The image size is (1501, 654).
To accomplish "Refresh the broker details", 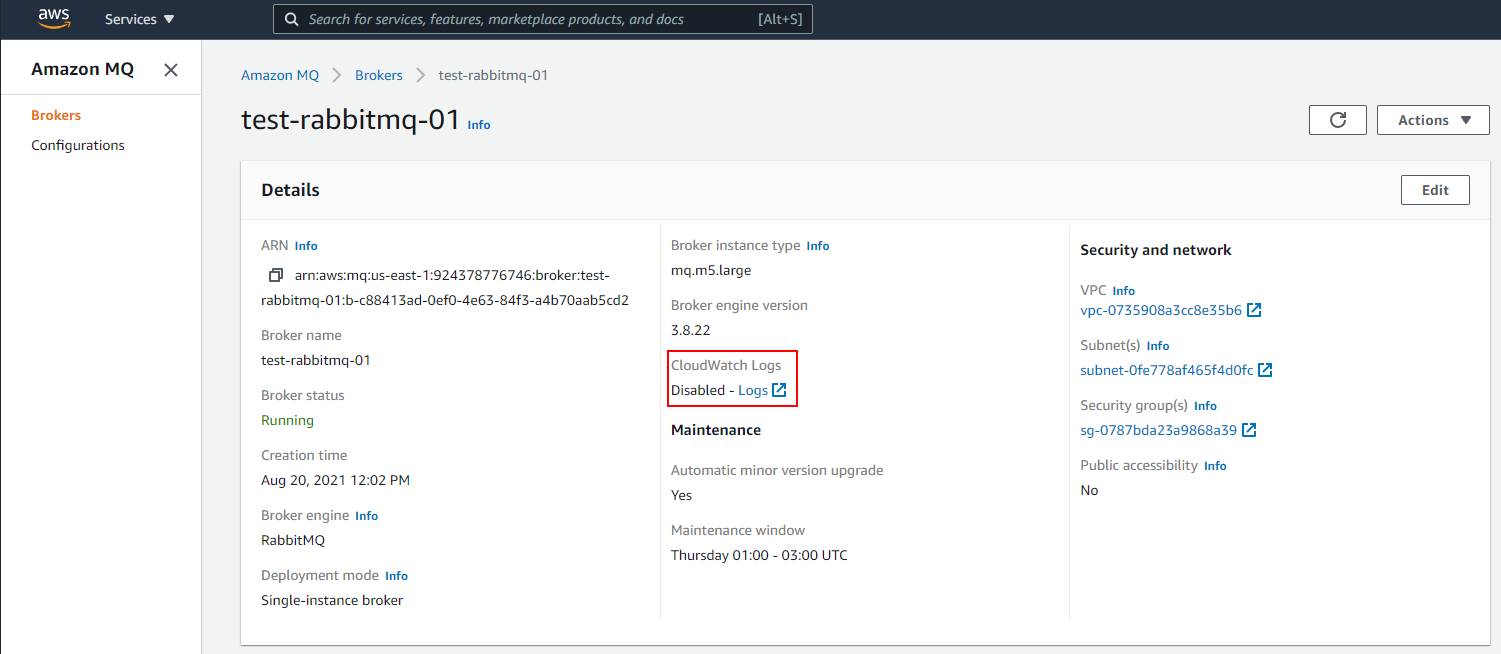I will pyautogui.click(x=1338, y=120).
